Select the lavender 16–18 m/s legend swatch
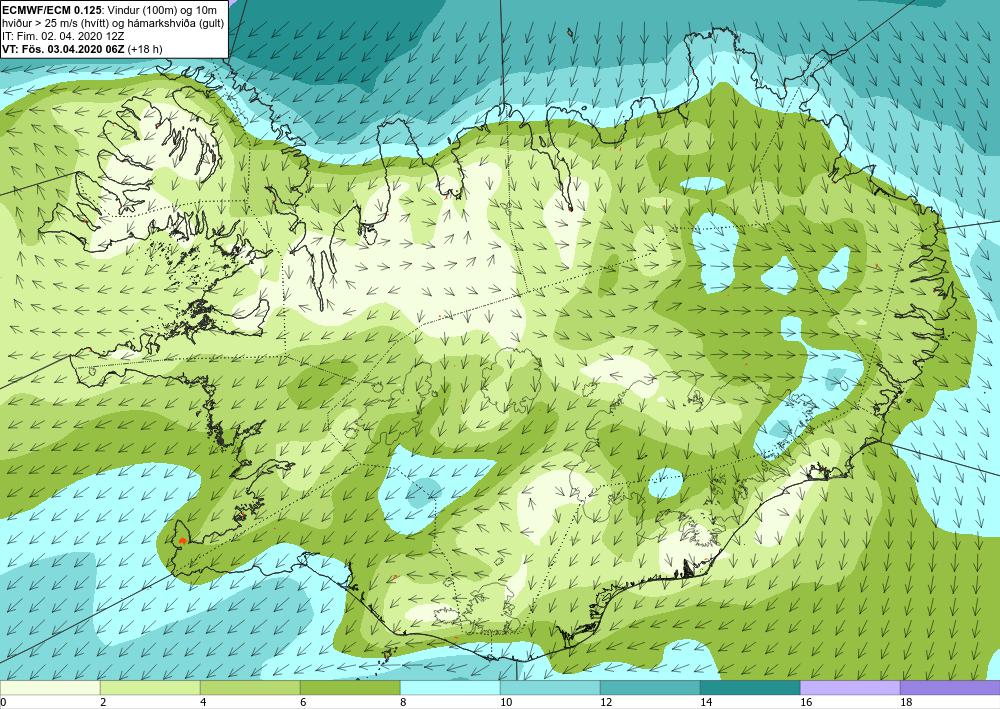Screen dimensions: 1000x709 (850, 688)
